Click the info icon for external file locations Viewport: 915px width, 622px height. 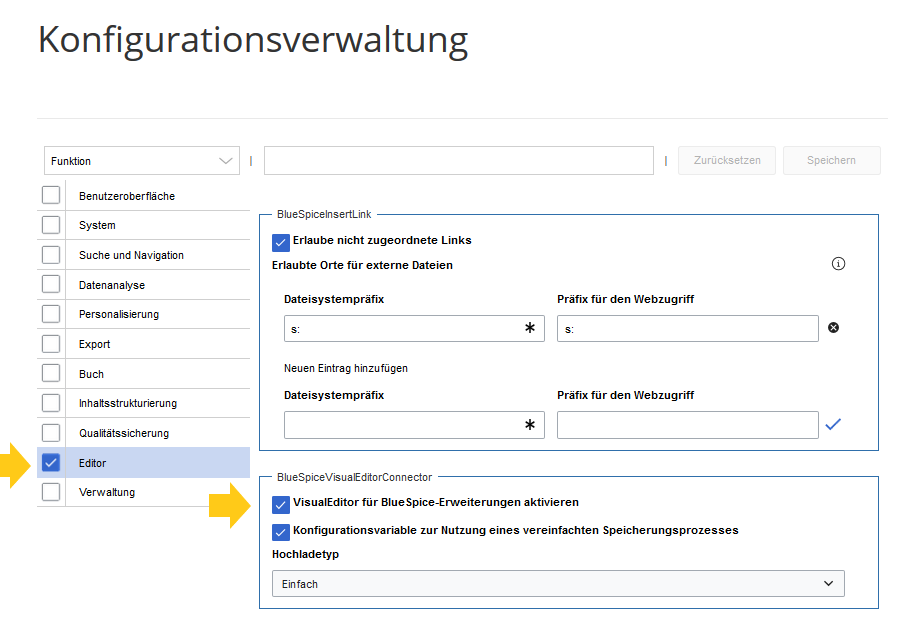[838, 264]
